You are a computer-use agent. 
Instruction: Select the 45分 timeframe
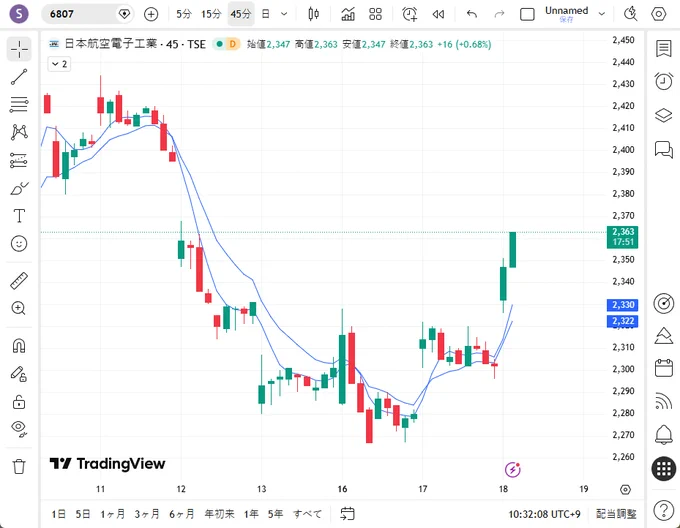pos(241,14)
